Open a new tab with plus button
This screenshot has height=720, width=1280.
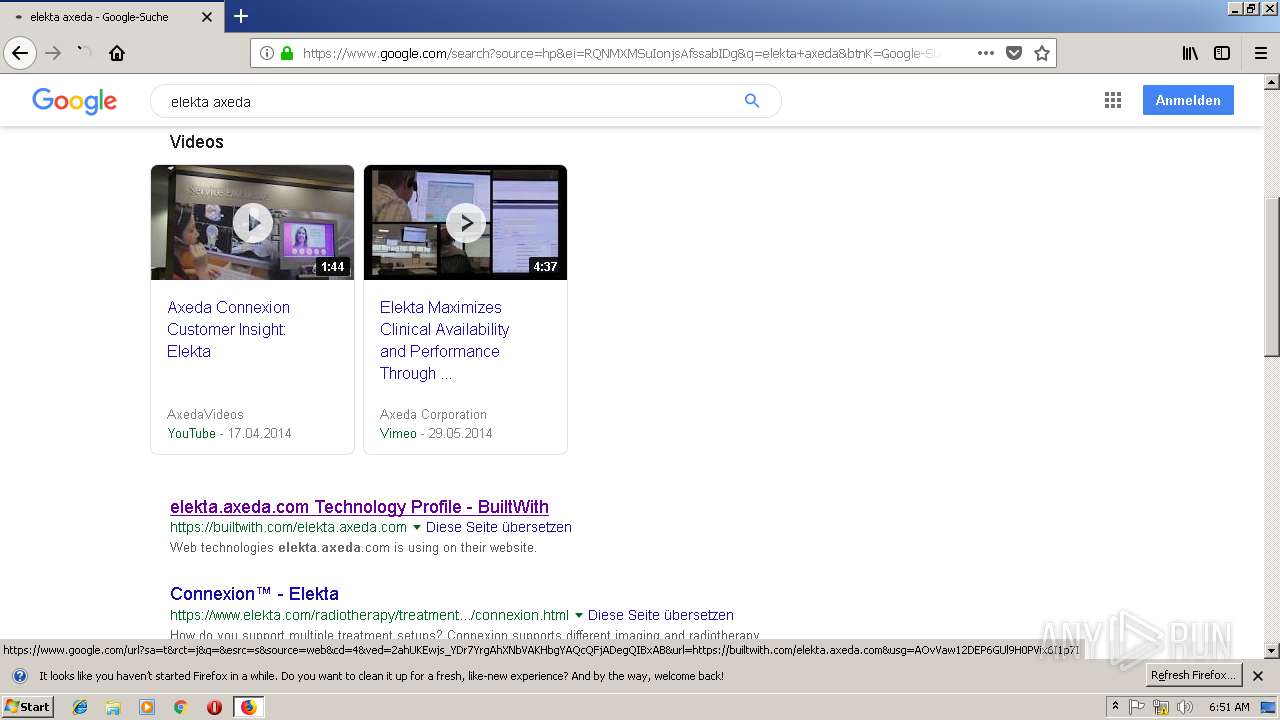pyautogui.click(x=241, y=16)
